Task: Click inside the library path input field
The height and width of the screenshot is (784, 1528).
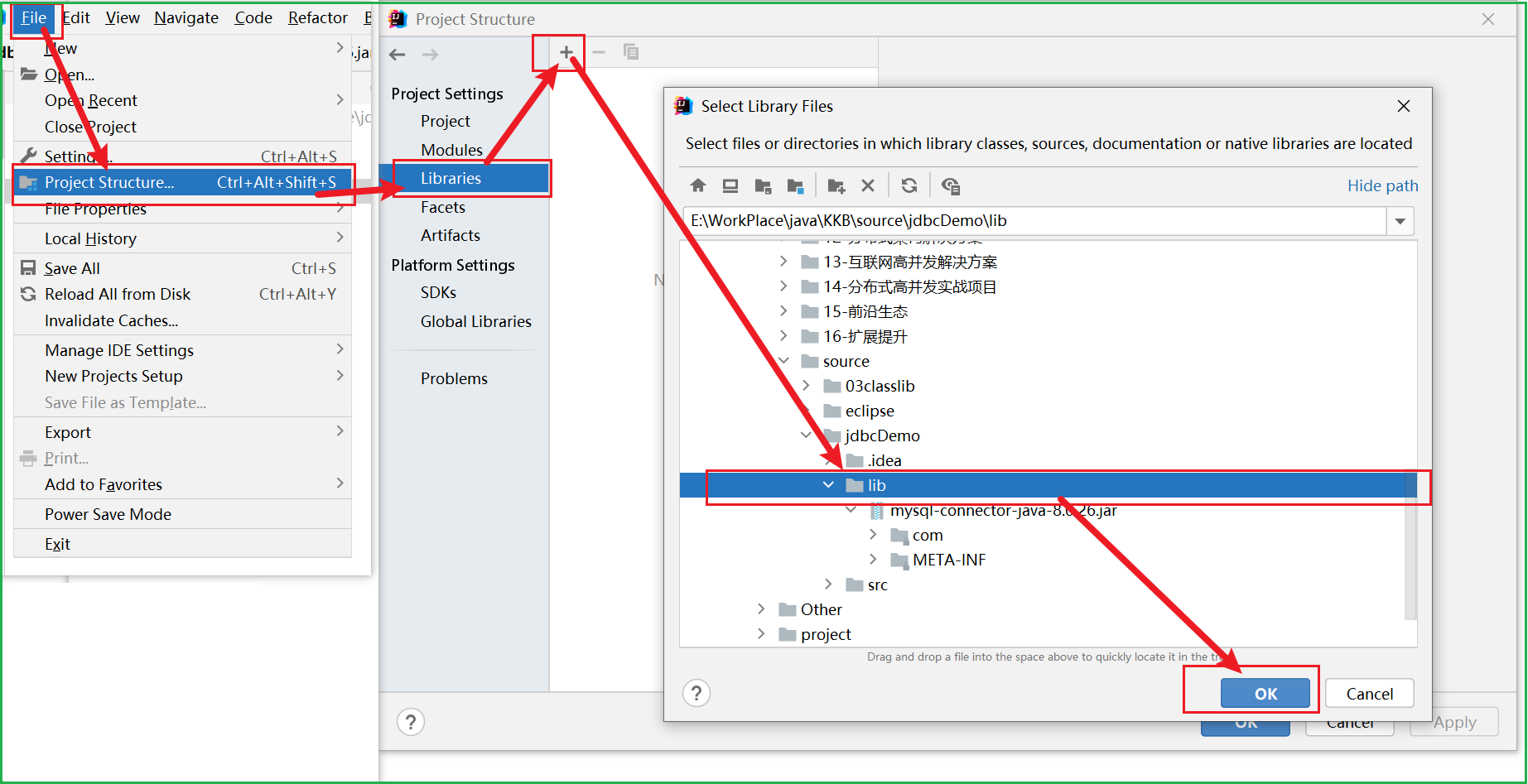Action: coord(994,221)
